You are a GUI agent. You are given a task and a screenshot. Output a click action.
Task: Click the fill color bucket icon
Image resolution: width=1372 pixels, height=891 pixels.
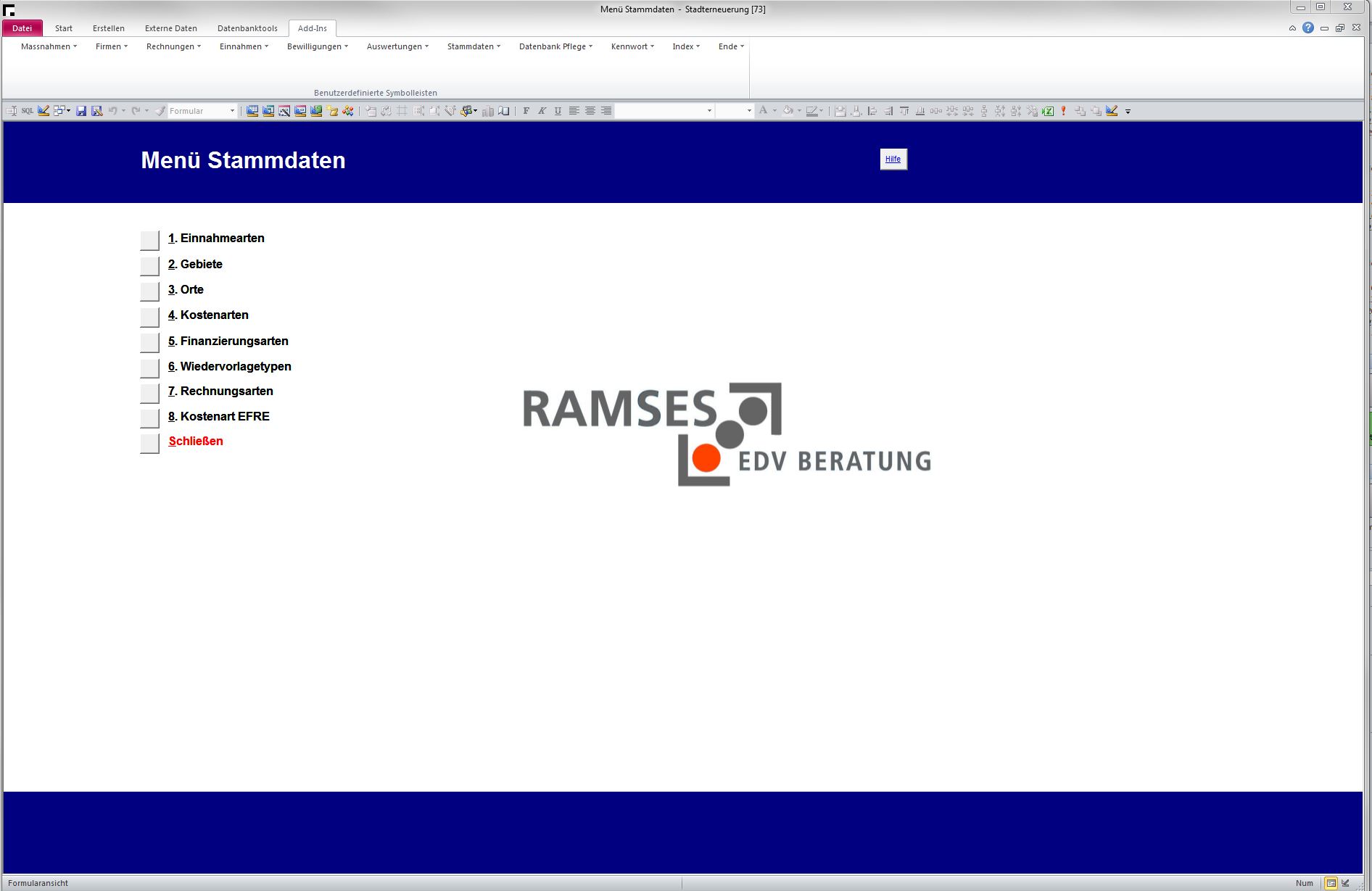[788, 111]
